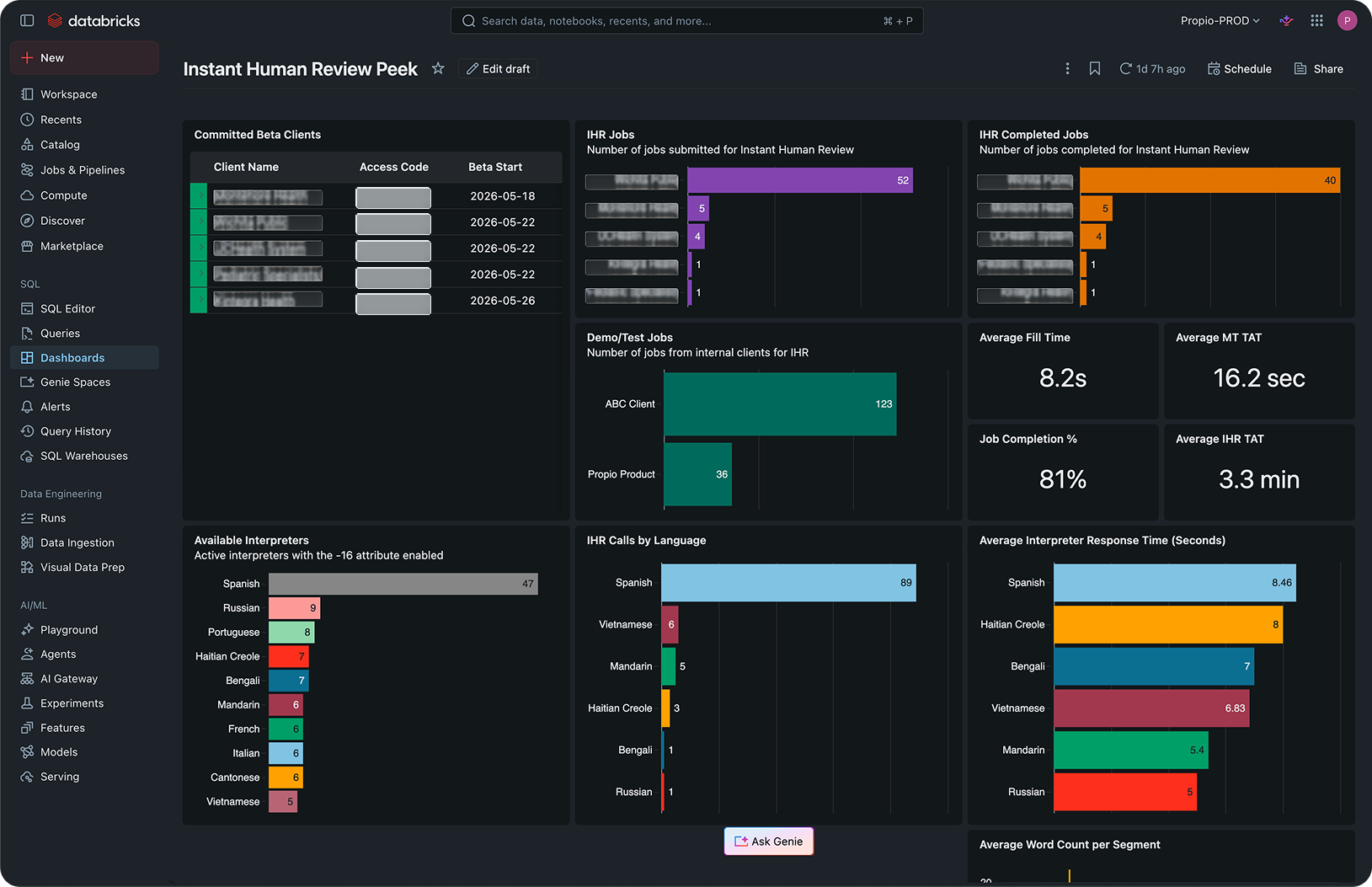Click the Features icon
This screenshot has height=887, width=1372.
tap(27, 728)
